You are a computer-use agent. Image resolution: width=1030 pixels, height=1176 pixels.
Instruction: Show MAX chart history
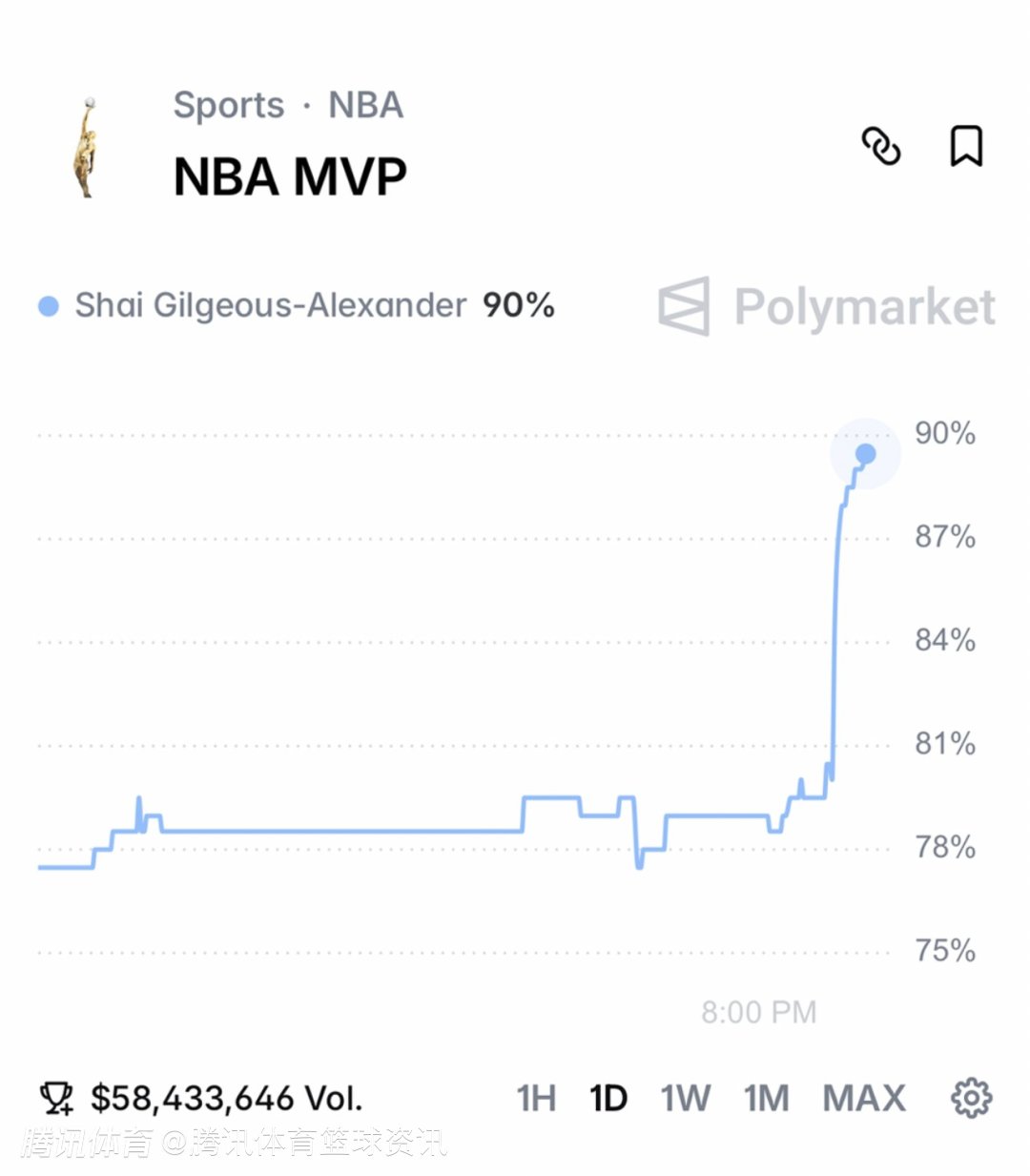pos(863,1099)
